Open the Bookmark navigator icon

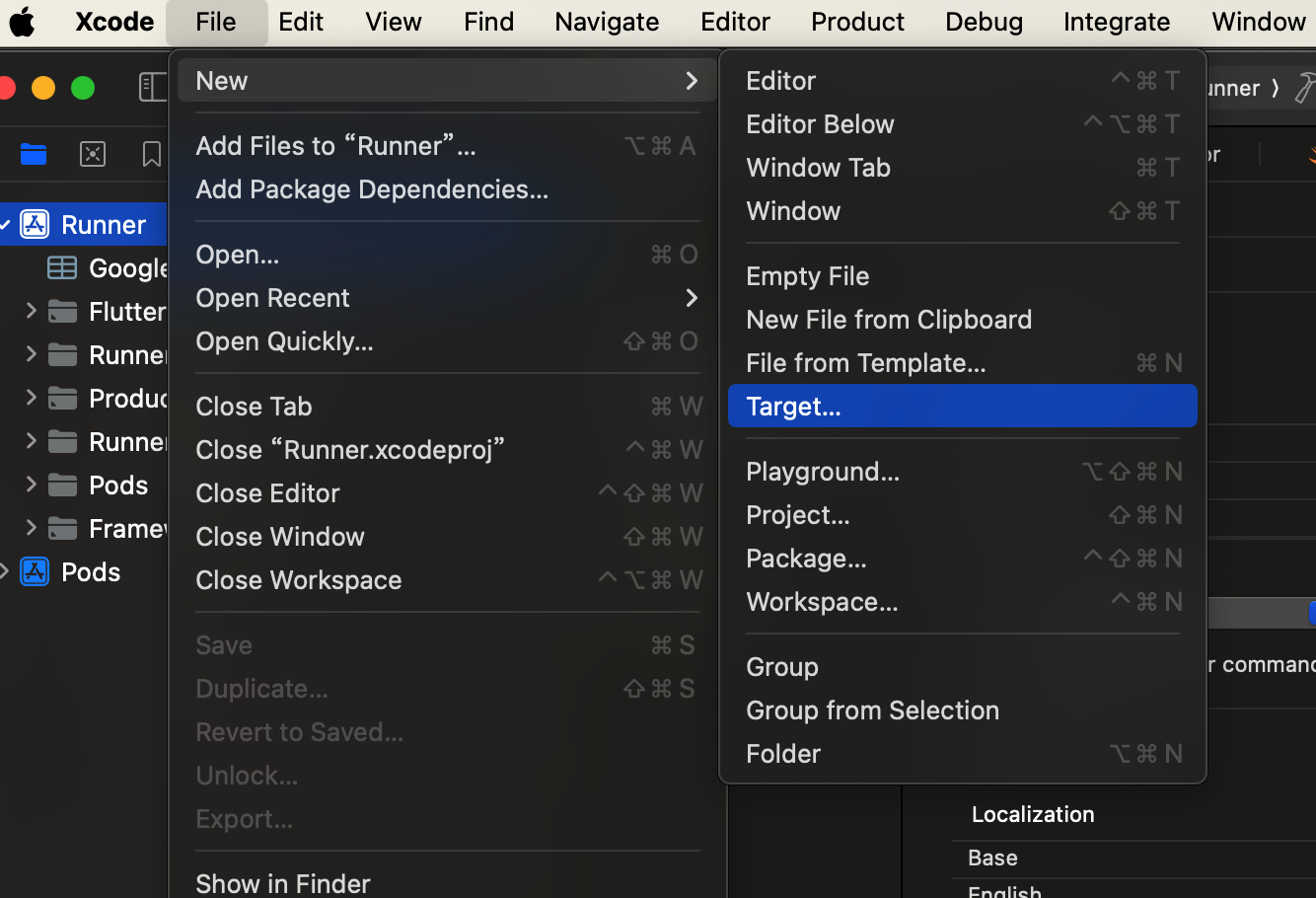(x=151, y=154)
